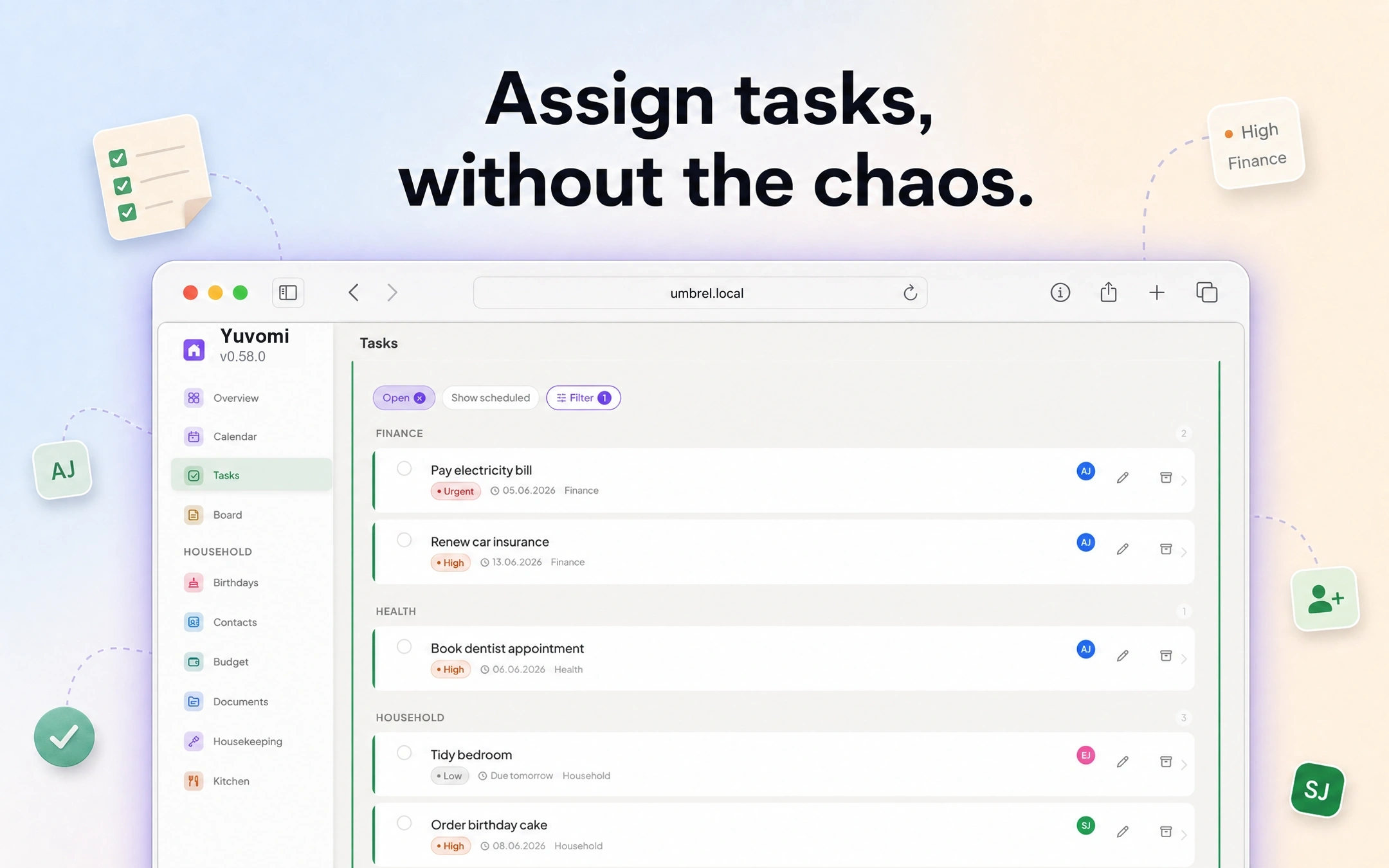Click AJ avatar on Pay electricity bill

click(1085, 471)
